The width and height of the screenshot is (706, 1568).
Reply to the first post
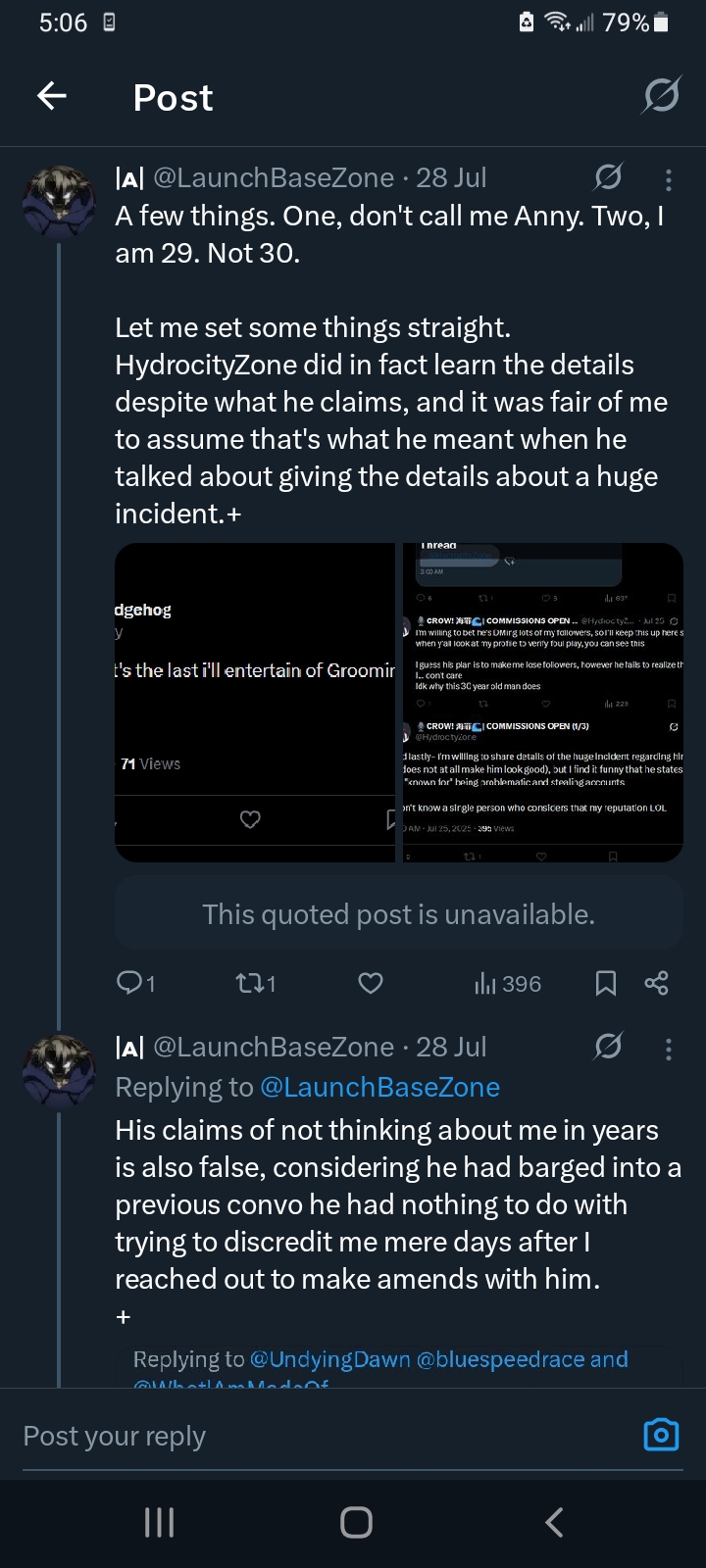130,982
